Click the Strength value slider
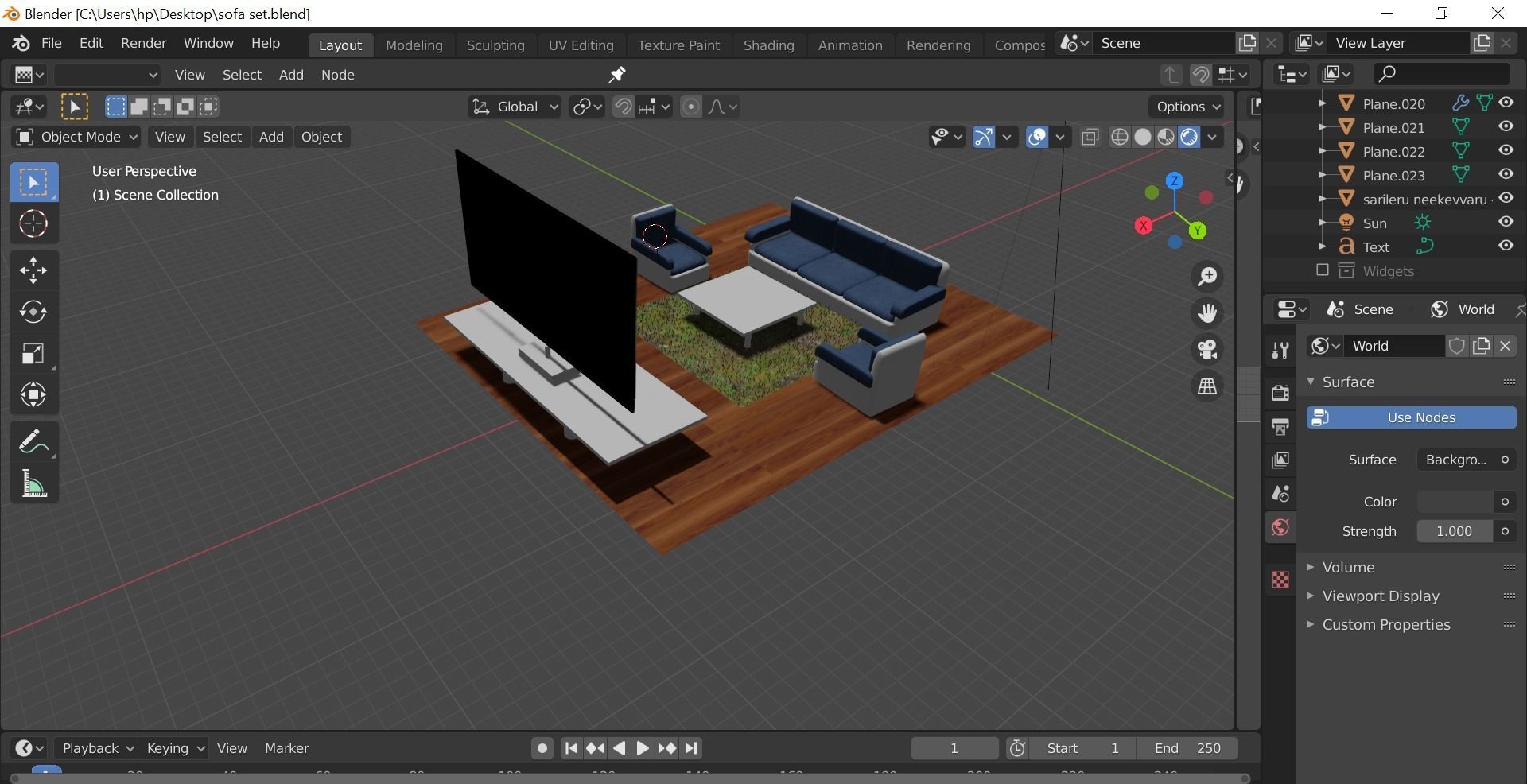 tap(1455, 531)
